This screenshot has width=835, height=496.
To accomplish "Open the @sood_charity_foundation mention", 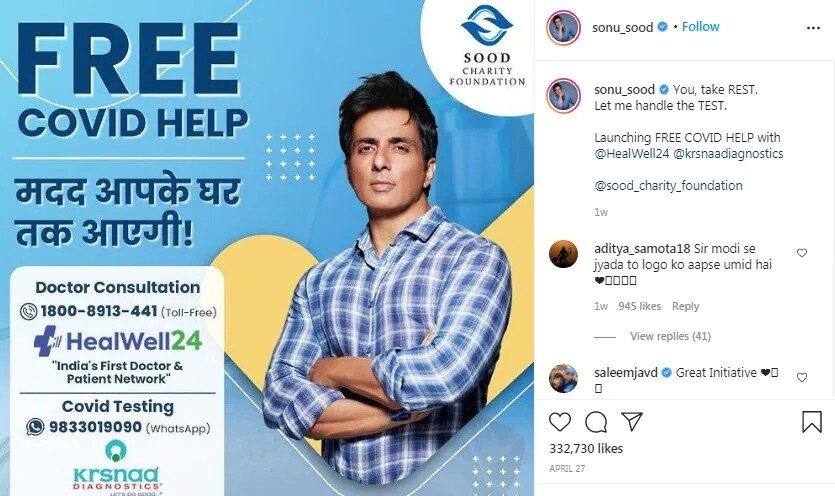I will [x=668, y=185].
